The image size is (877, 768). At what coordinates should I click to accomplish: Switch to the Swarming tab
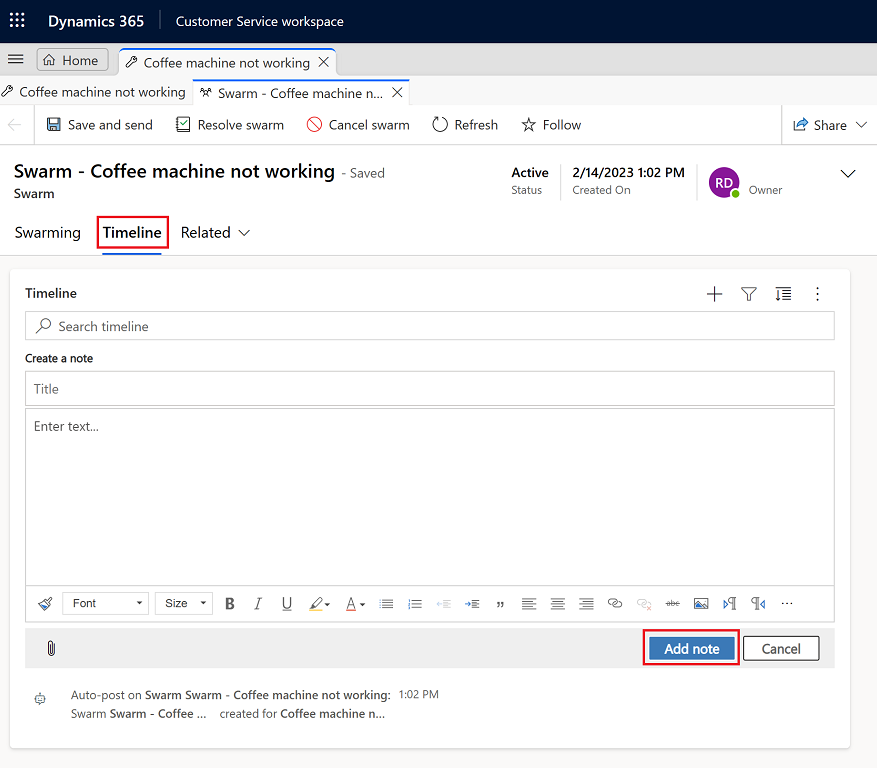coord(47,232)
